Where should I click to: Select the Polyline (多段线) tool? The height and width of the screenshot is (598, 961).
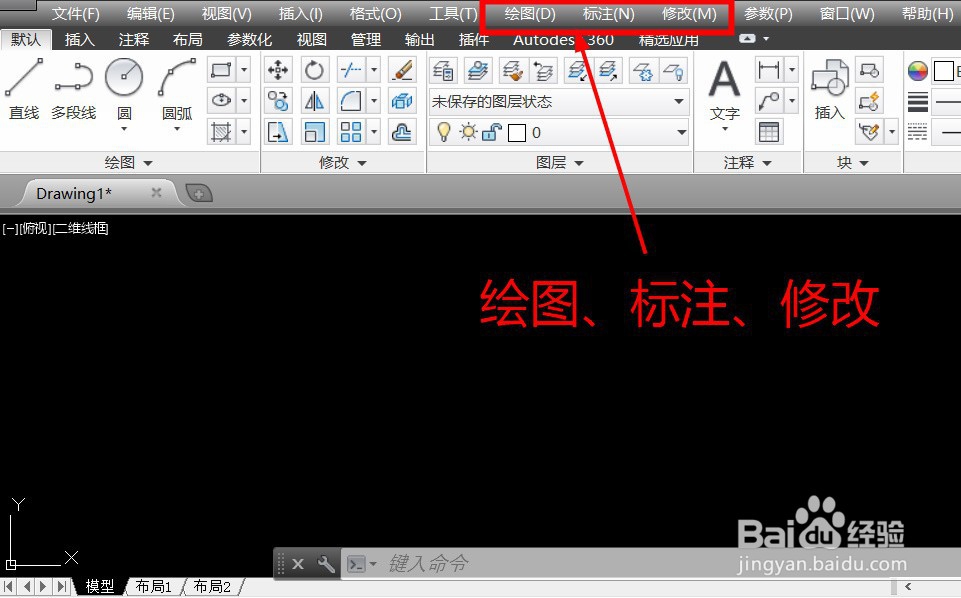74,89
